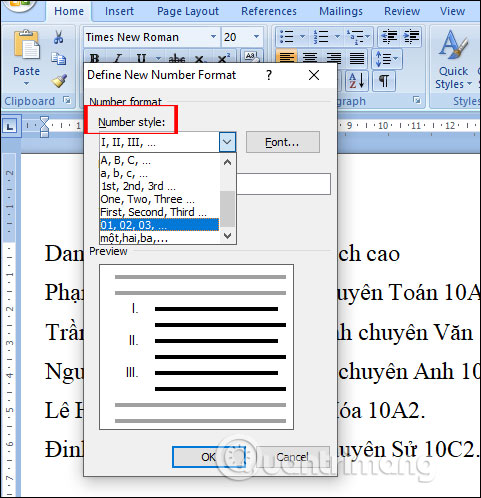
Task: Click the style list scroll up arrow
Action: [x=227, y=162]
